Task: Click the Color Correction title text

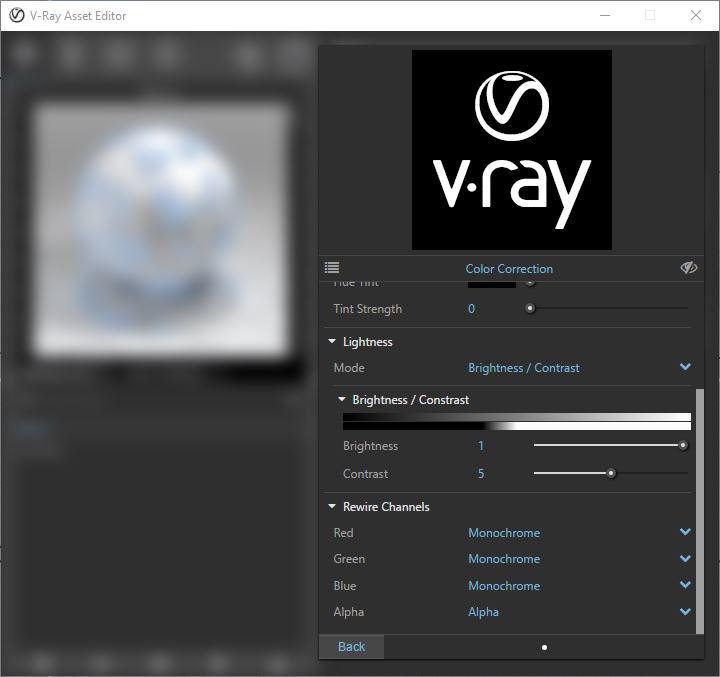Action: pyautogui.click(x=509, y=268)
